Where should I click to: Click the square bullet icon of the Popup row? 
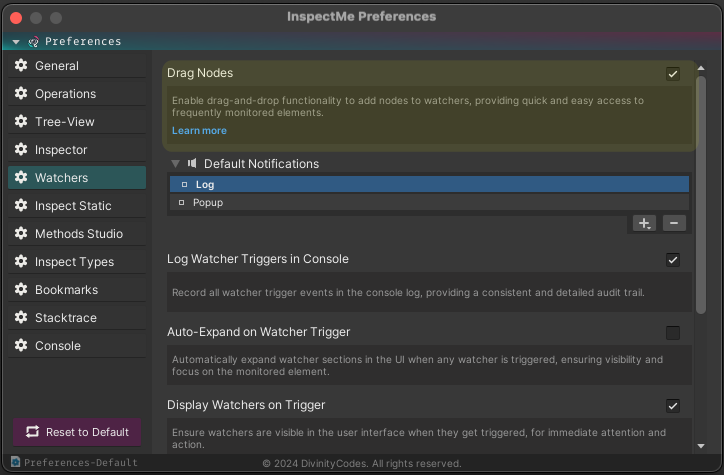181,202
